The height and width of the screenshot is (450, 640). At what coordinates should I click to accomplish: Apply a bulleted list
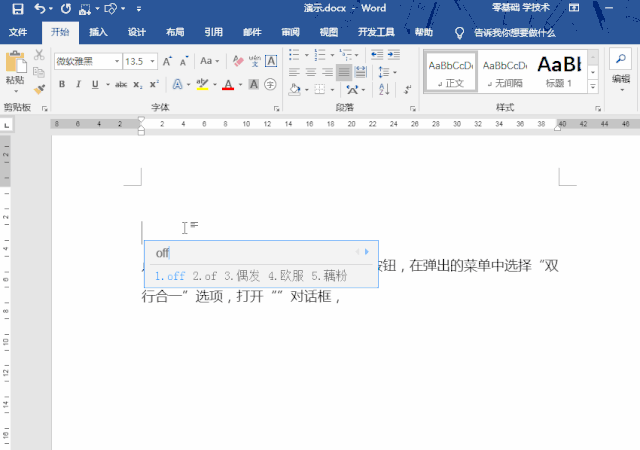pyautogui.click(x=294, y=55)
